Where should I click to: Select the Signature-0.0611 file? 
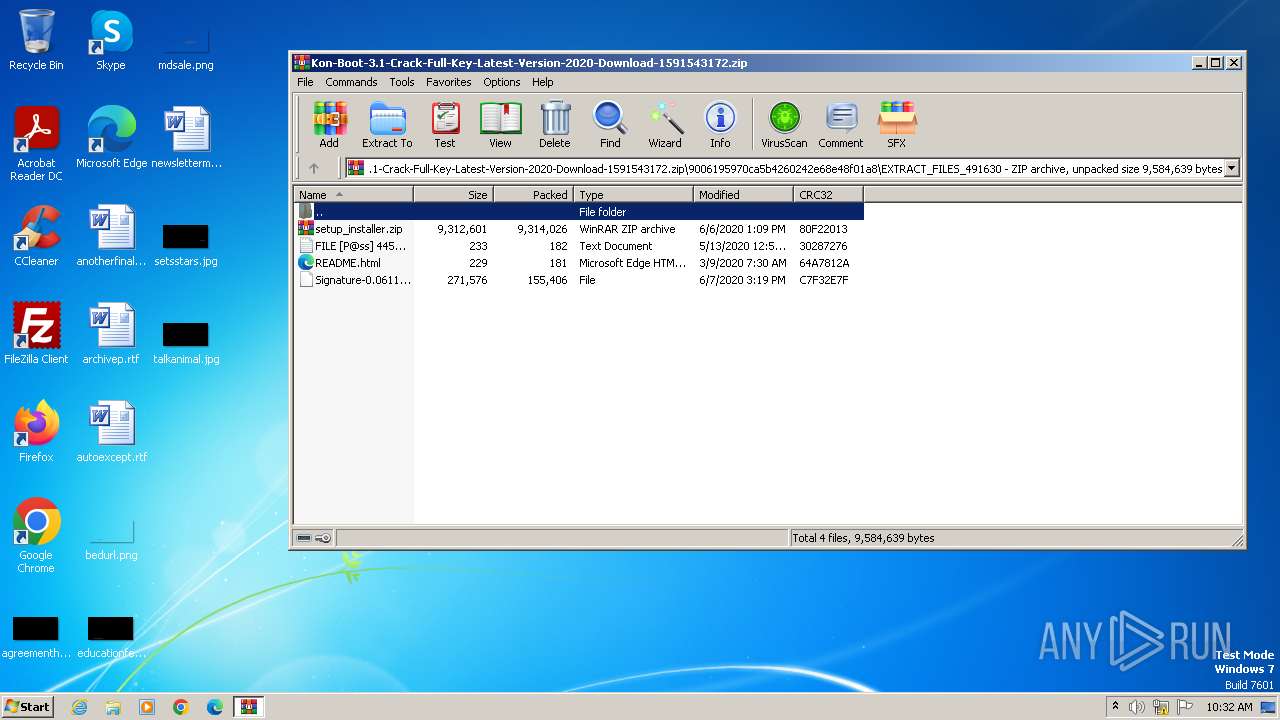tap(579, 280)
